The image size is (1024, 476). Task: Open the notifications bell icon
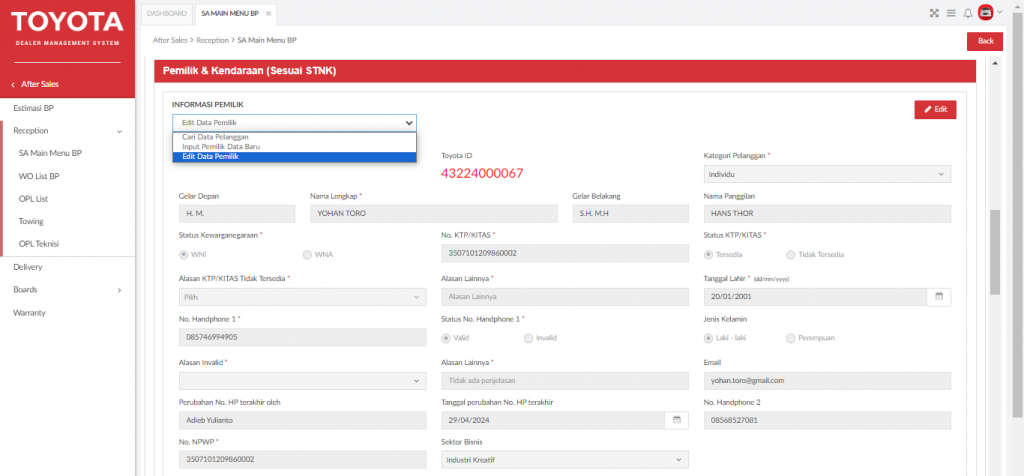[x=968, y=13]
